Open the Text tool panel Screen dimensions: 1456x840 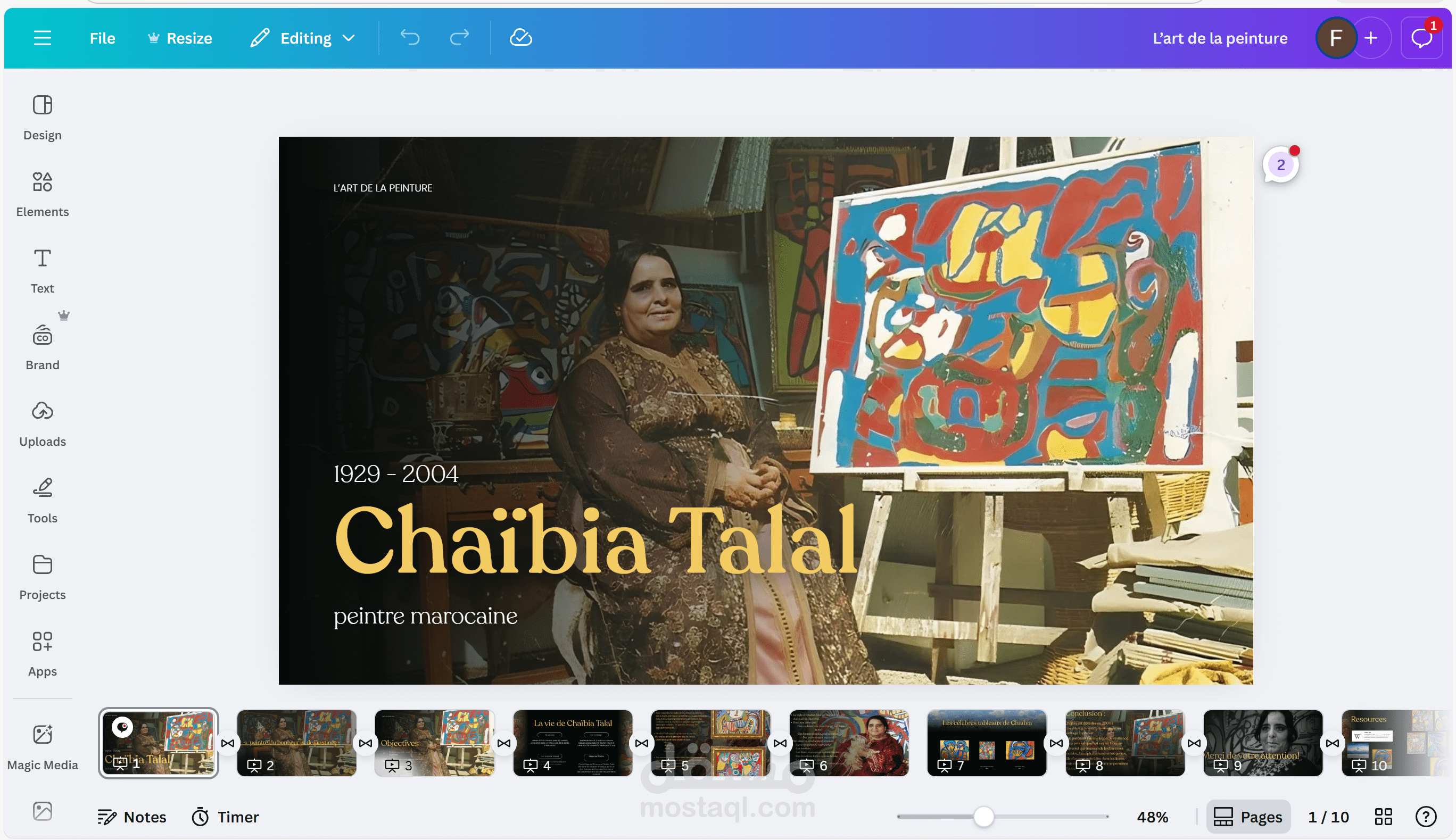point(42,271)
